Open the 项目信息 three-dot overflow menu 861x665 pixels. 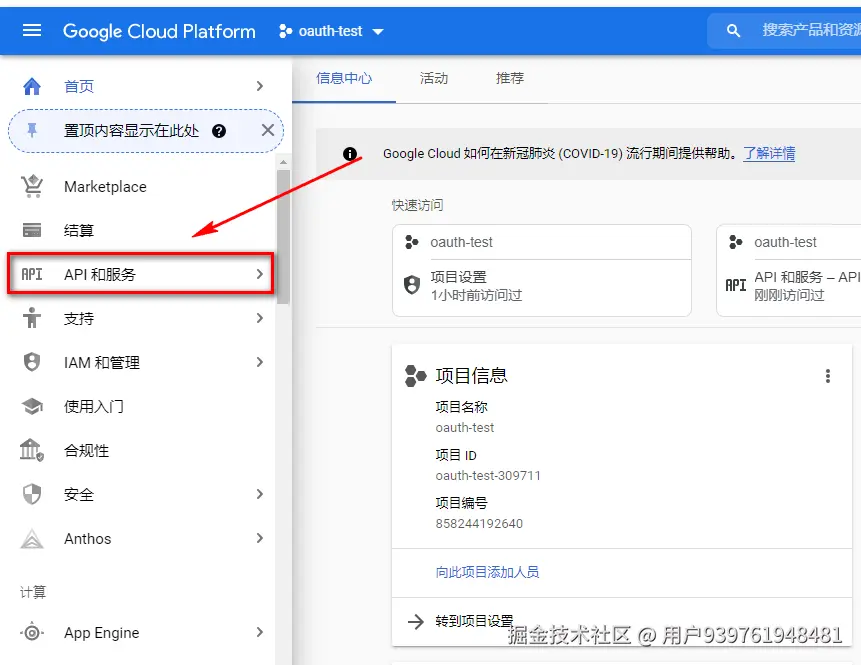828,376
